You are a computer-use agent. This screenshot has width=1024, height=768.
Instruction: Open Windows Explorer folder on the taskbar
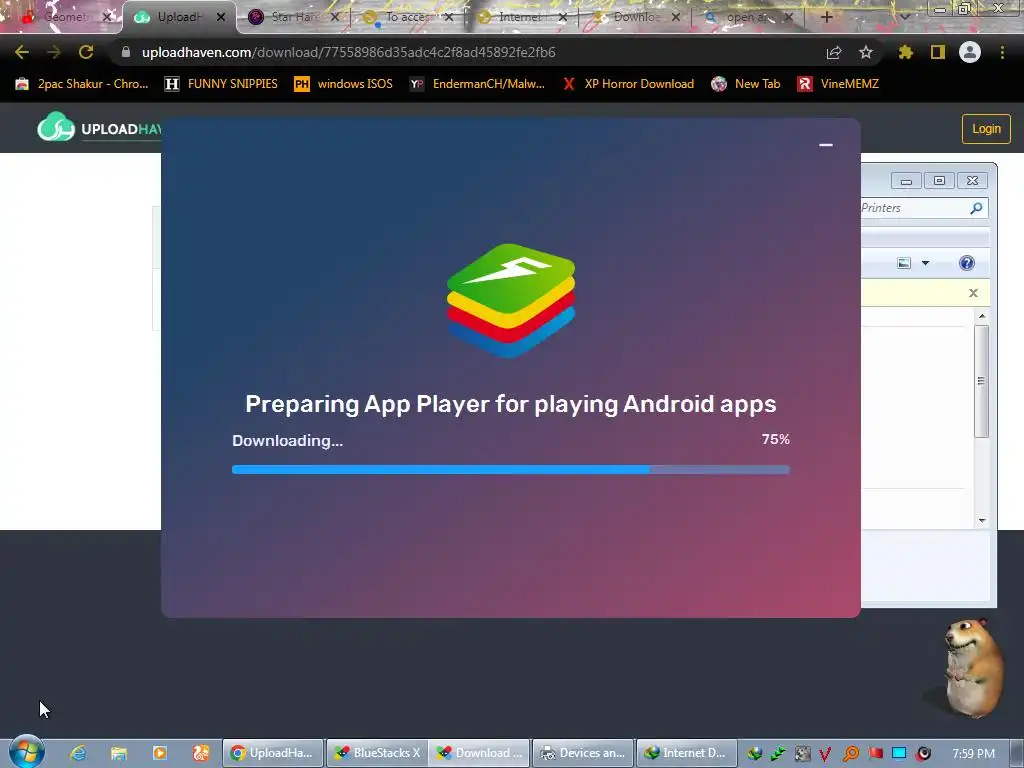(118, 753)
